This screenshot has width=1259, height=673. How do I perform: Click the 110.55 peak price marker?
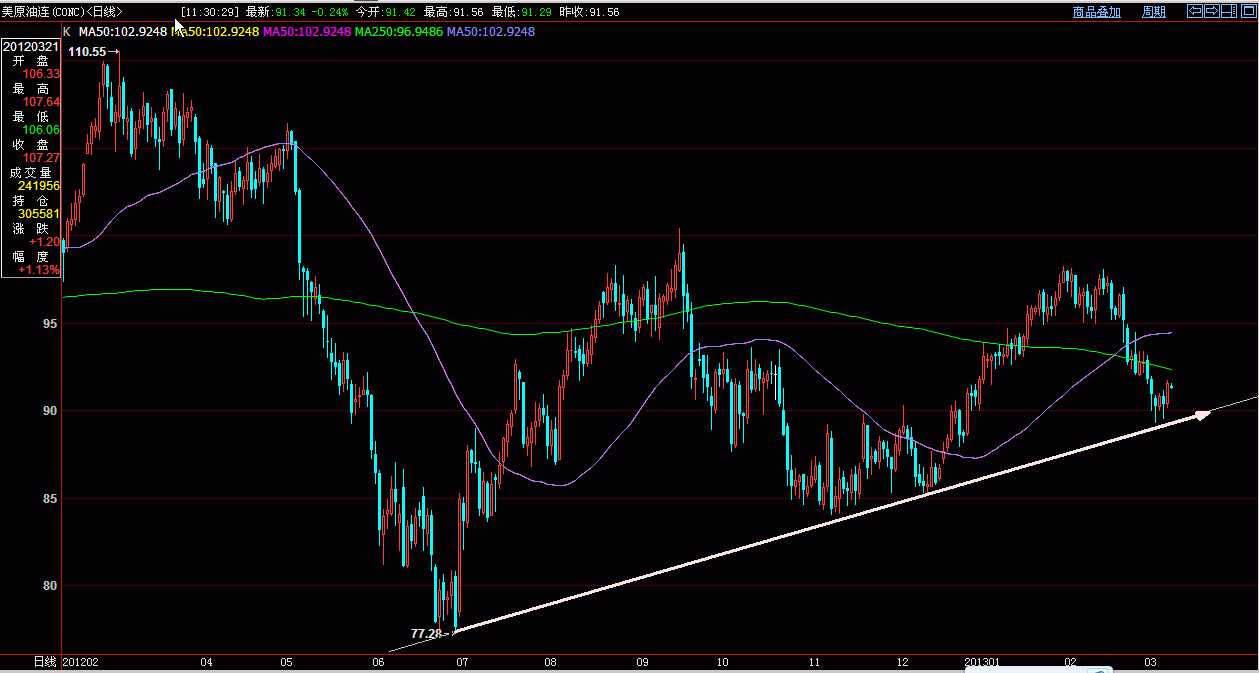click(x=87, y=51)
